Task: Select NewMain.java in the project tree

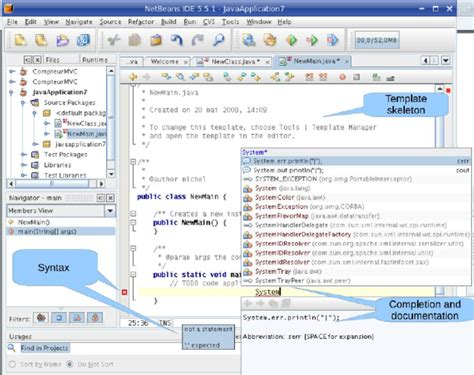Action: click(87, 134)
